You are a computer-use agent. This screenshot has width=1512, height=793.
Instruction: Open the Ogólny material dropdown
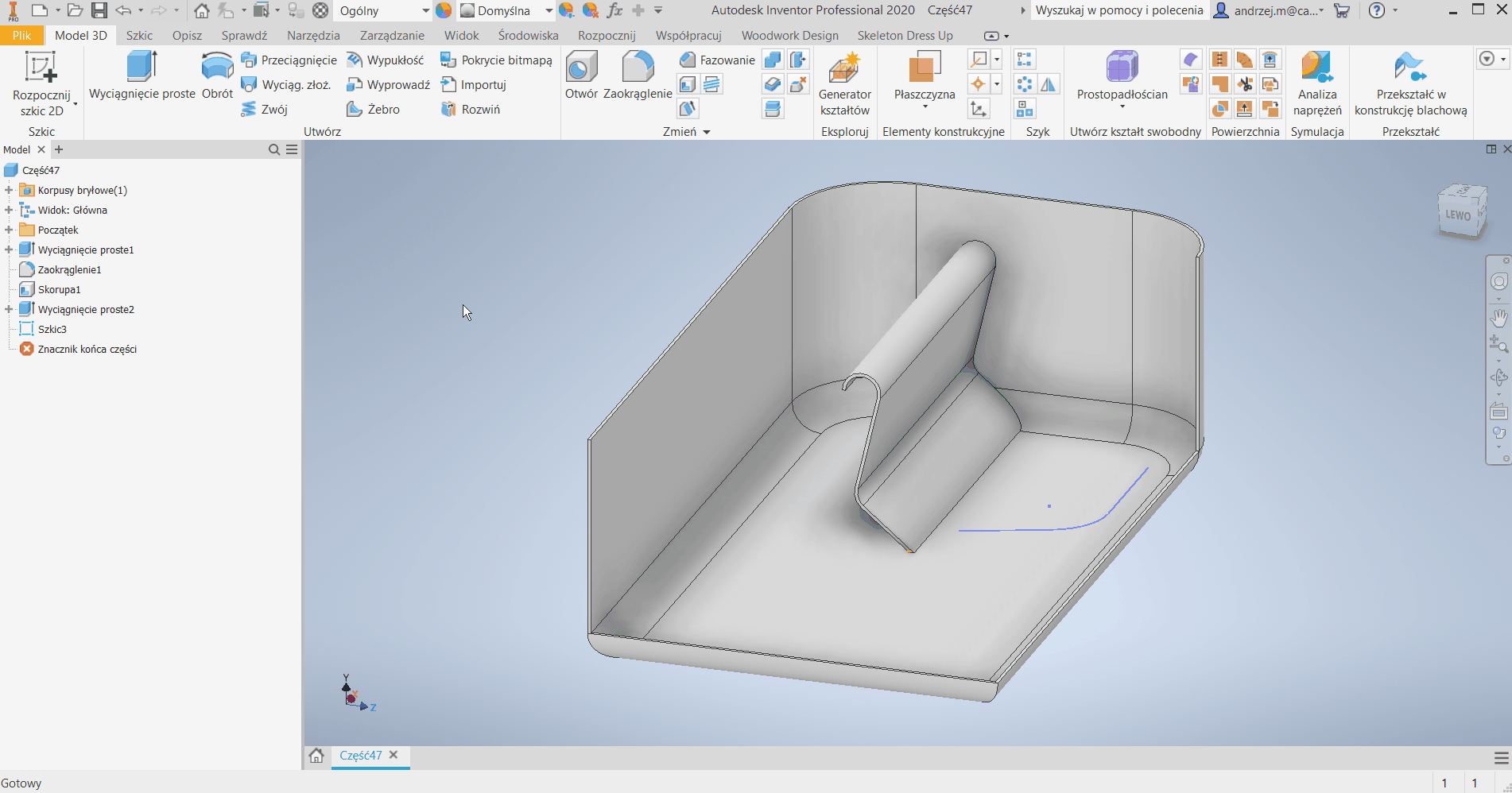coord(425,10)
